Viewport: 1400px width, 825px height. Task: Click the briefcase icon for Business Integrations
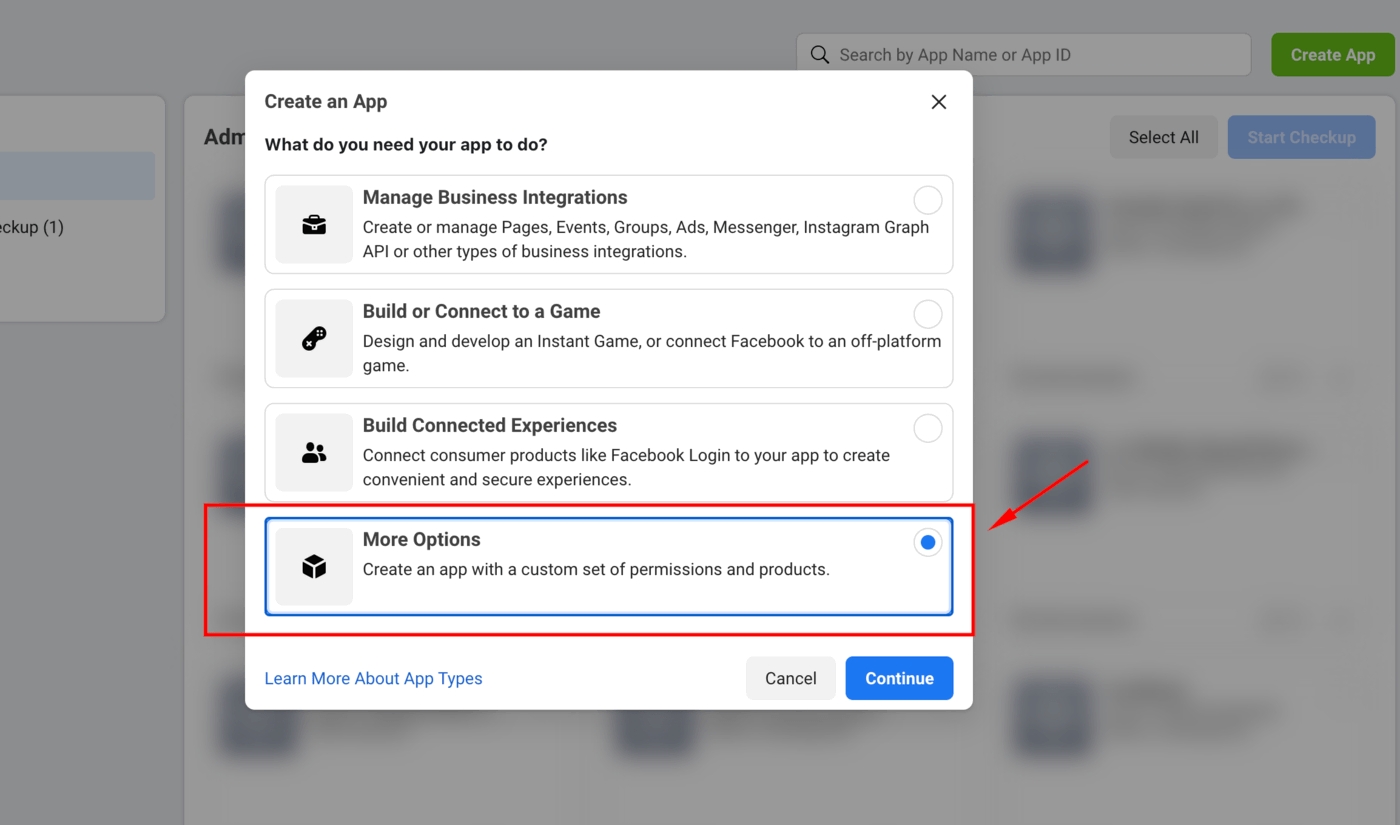[x=314, y=225]
